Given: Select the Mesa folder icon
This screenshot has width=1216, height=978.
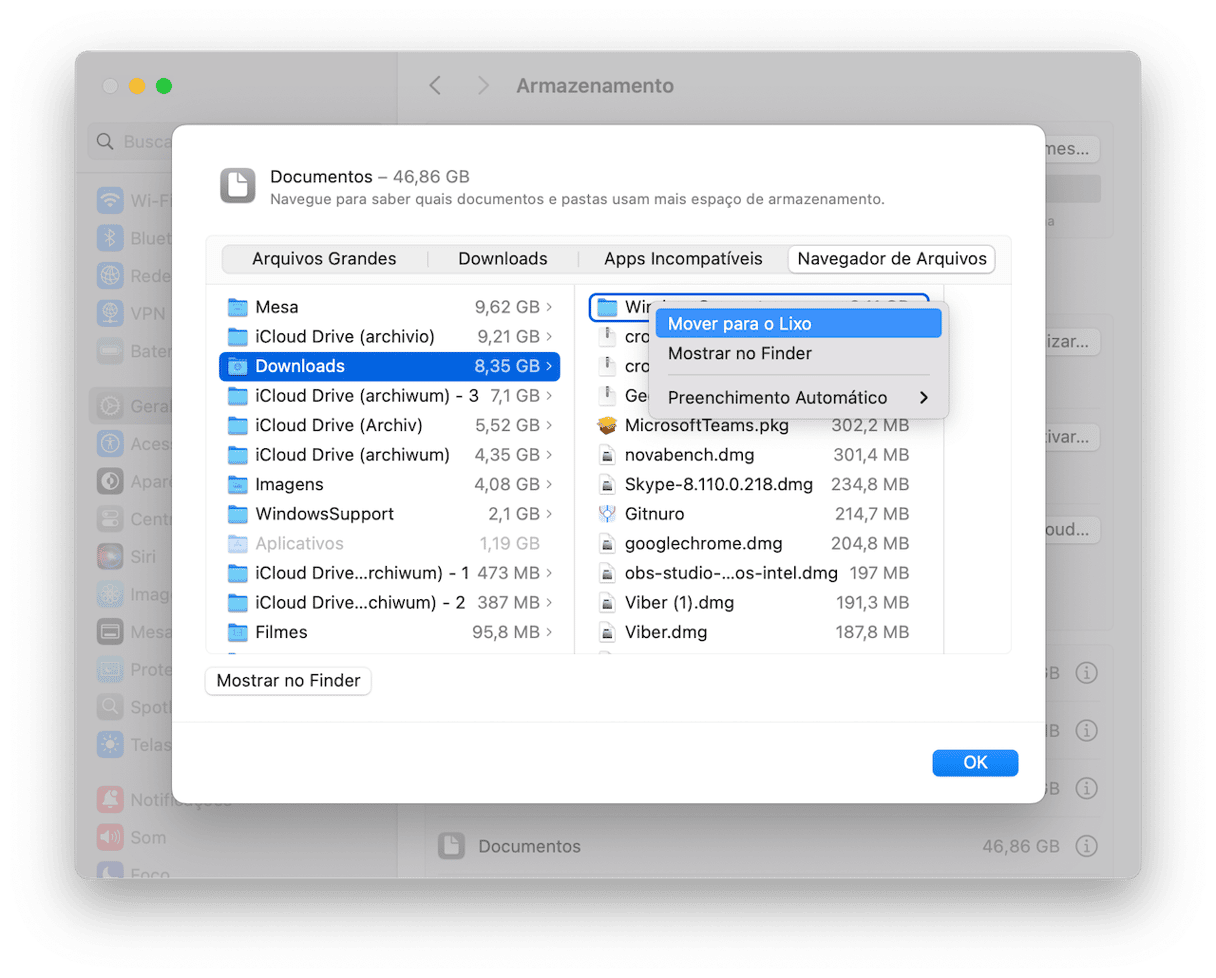Looking at the screenshot, I should (237, 307).
